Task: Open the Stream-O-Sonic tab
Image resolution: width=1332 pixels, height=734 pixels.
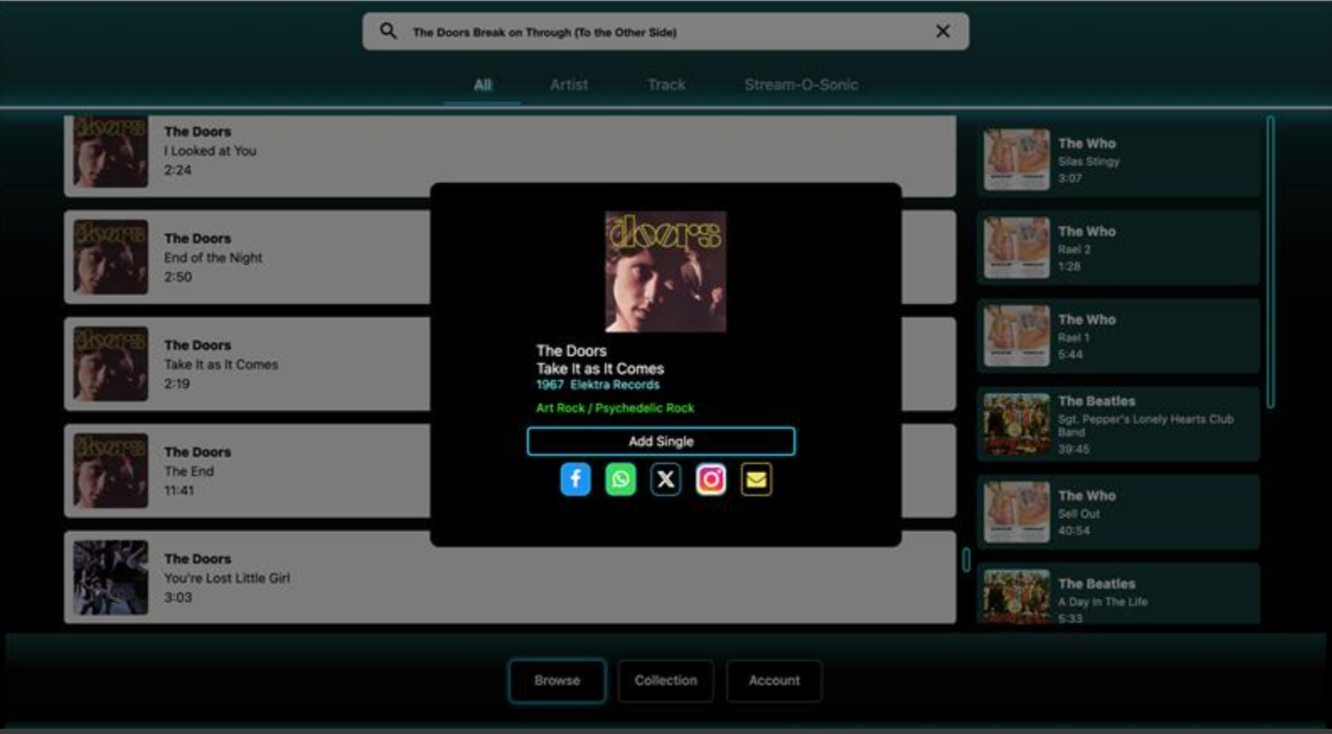Action: coord(801,85)
